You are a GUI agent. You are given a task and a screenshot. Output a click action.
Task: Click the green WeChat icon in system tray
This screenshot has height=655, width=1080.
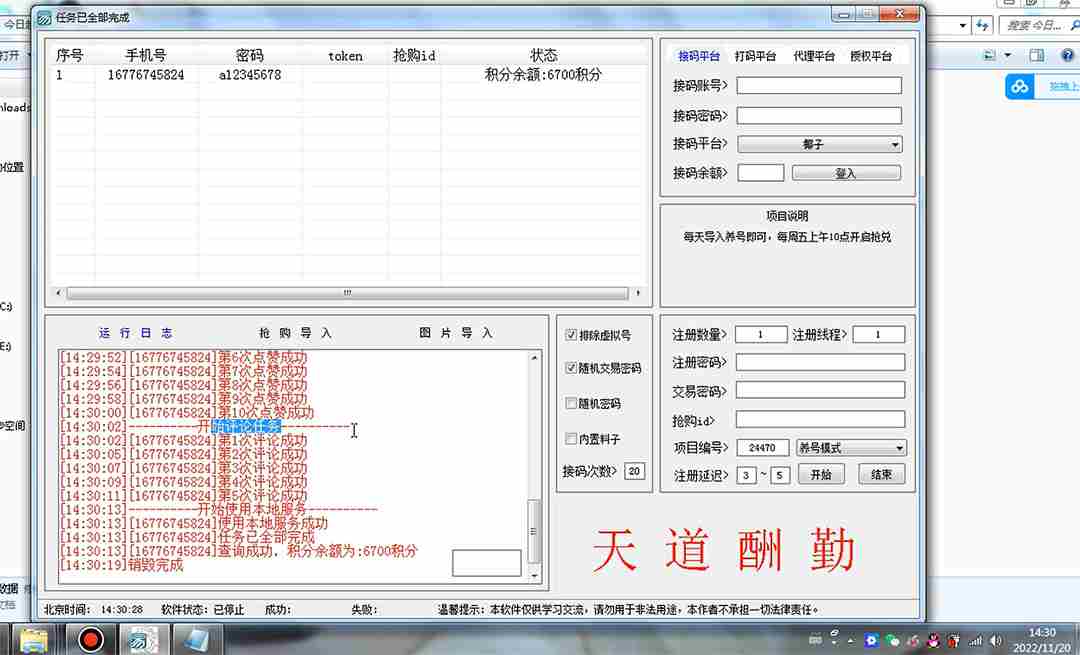pos(892,641)
